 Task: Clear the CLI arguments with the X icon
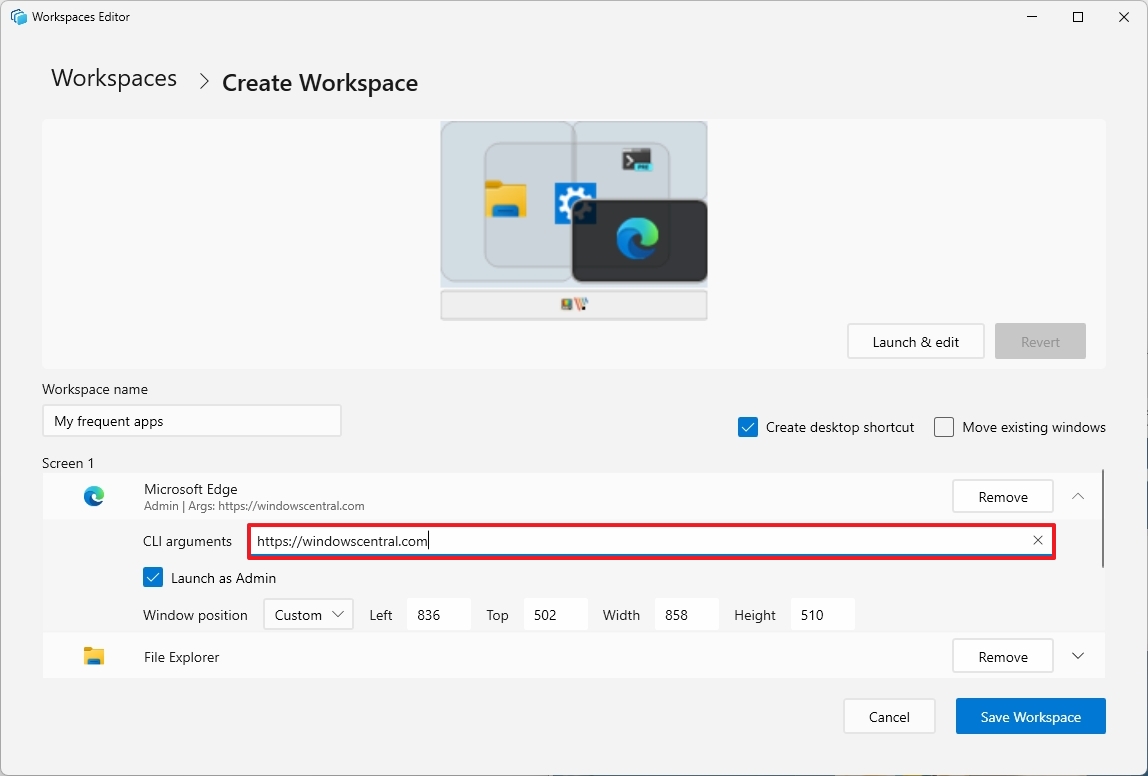tap(1038, 540)
